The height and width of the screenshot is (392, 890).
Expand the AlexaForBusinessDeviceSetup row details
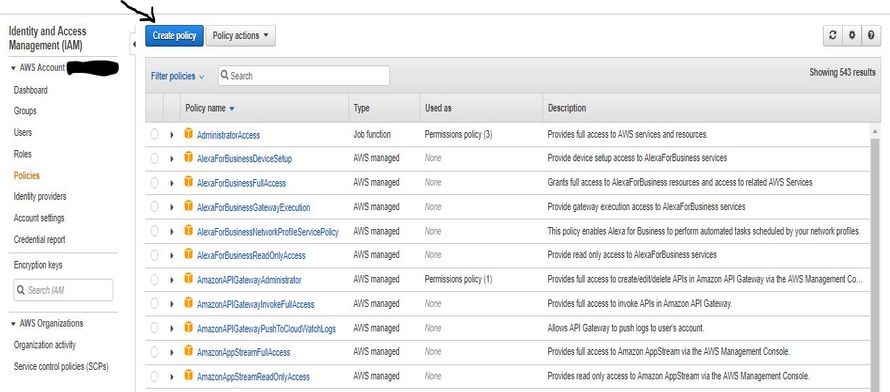pyautogui.click(x=171, y=159)
